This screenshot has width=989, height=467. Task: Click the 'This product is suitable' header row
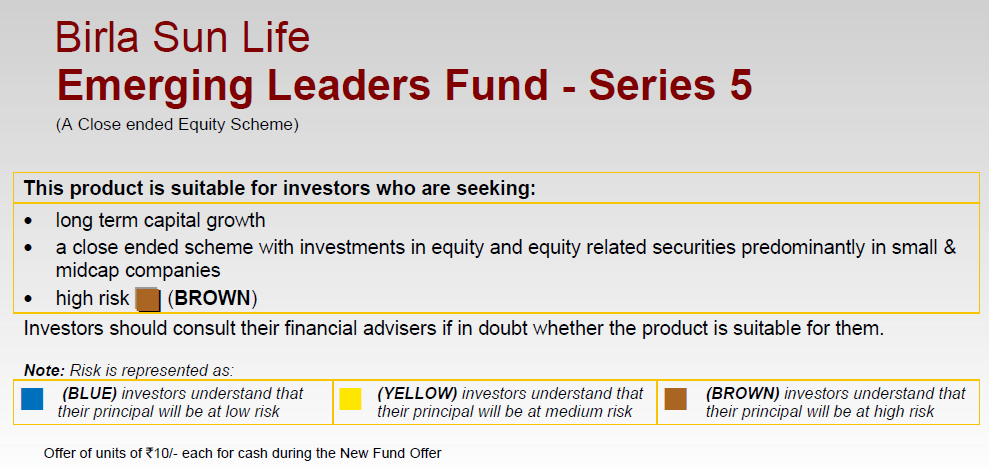496,188
